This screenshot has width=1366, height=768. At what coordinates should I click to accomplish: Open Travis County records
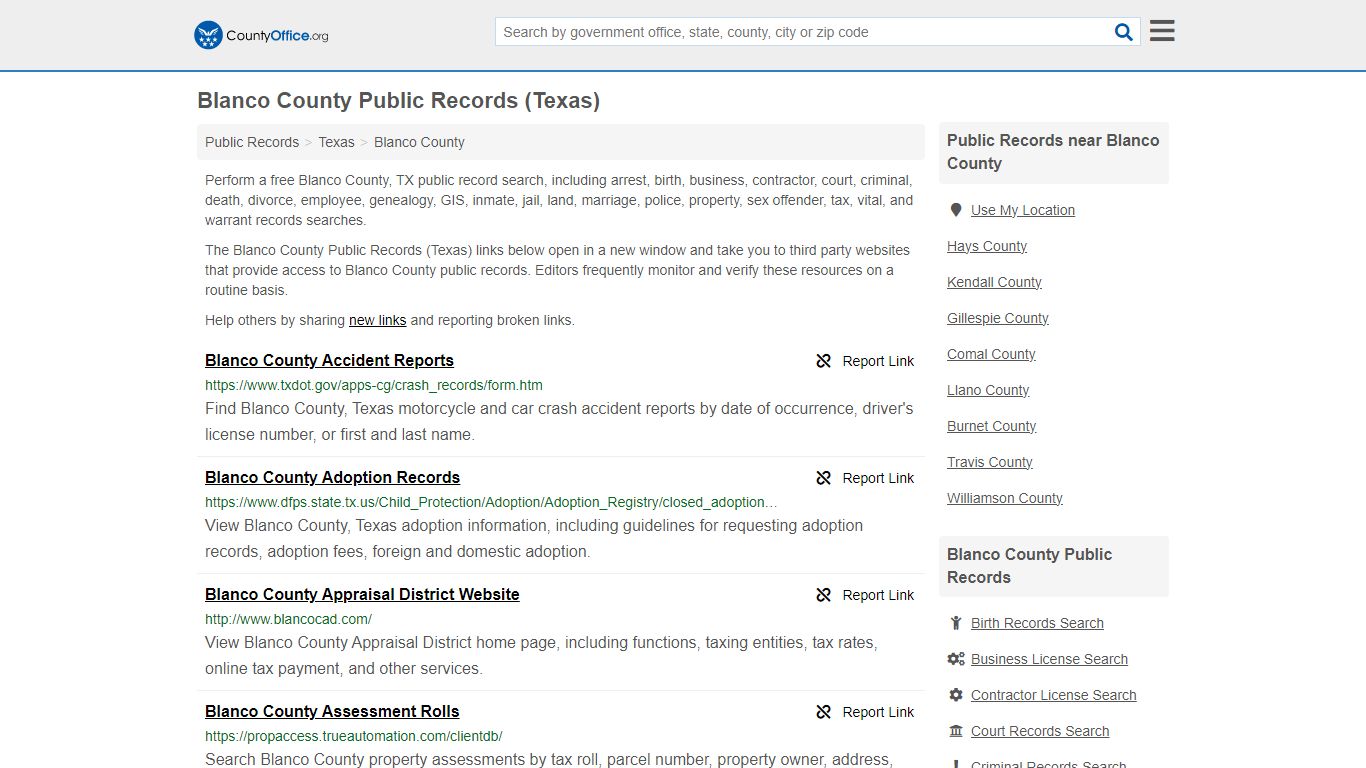point(990,462)
